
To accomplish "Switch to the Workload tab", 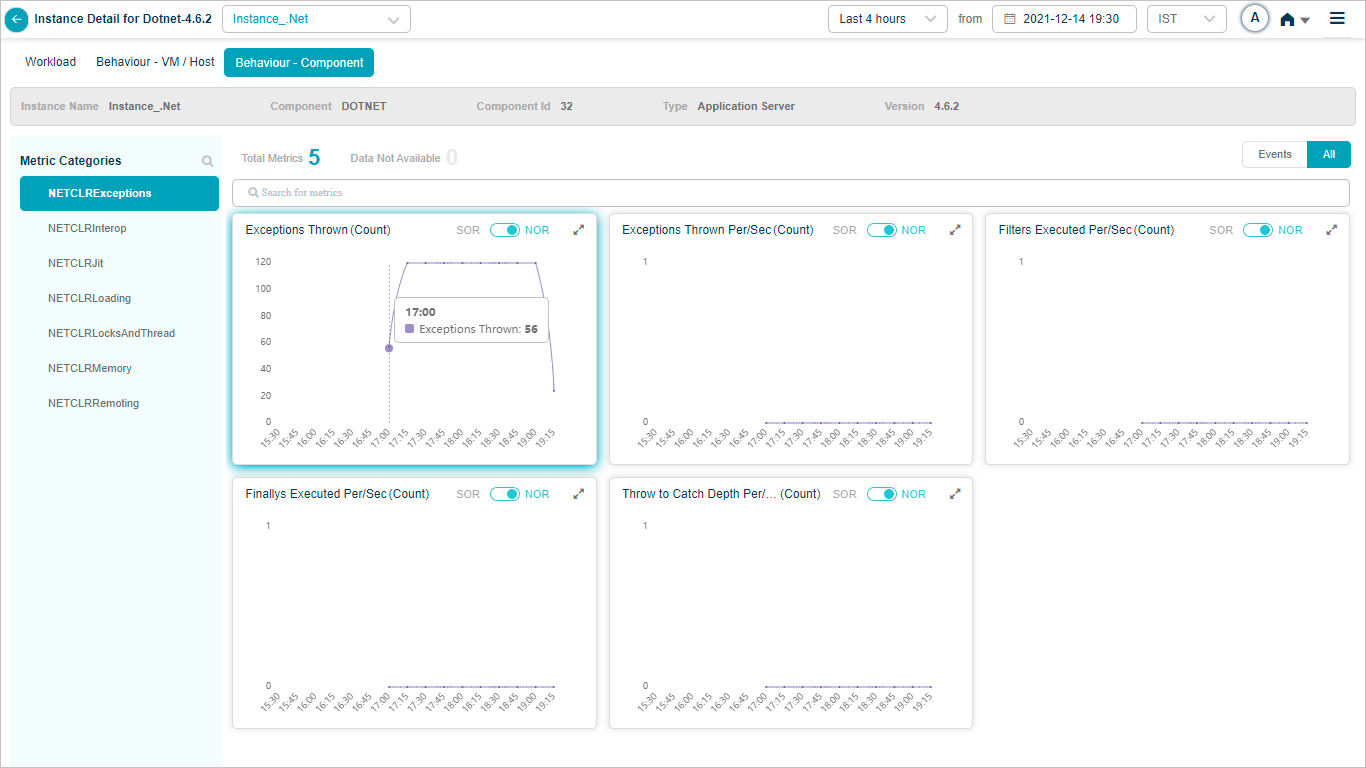I will [50, 62].
